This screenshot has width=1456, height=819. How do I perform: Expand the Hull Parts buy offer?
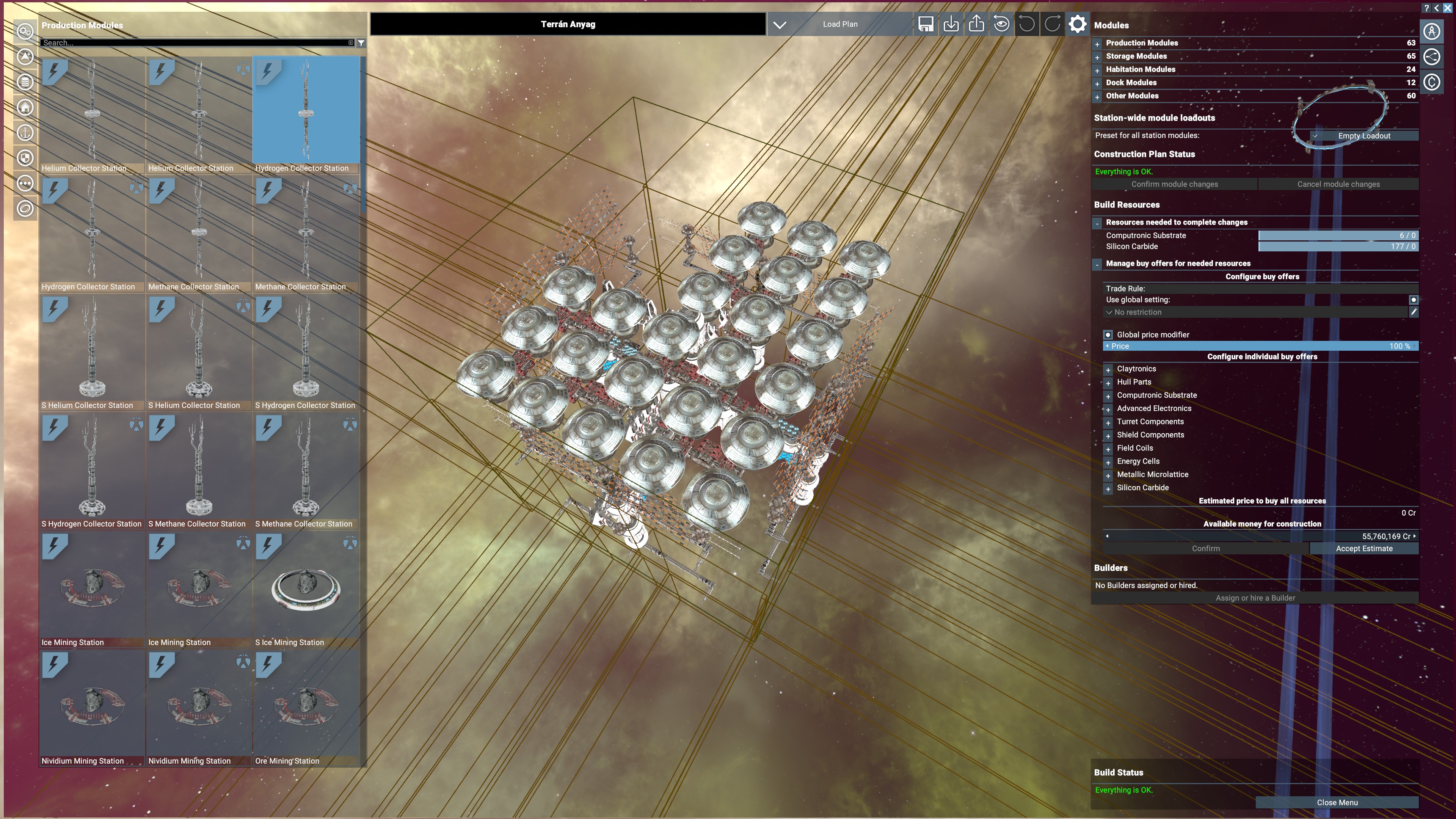point(1108,383)
